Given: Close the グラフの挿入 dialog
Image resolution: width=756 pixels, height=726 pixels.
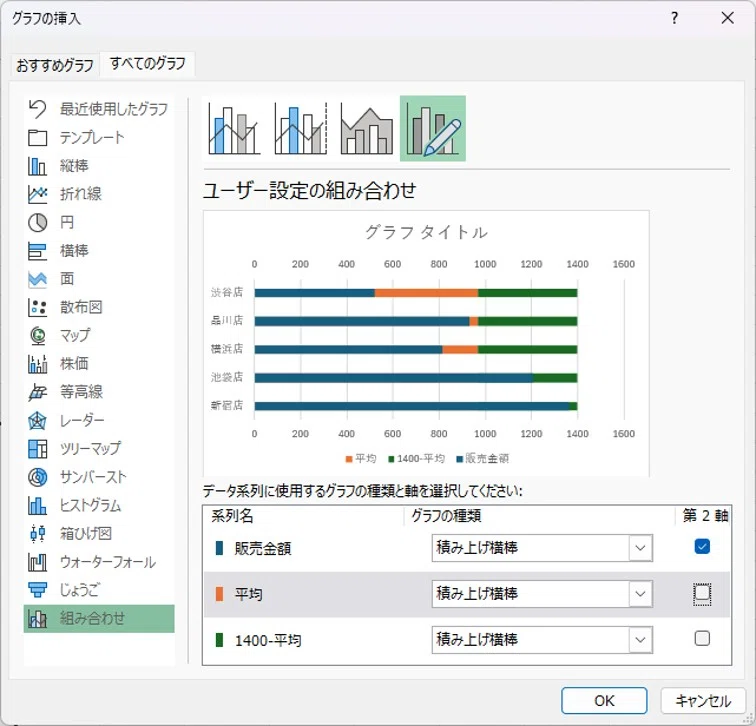Looking at the screenshot, I should (728, 18).
